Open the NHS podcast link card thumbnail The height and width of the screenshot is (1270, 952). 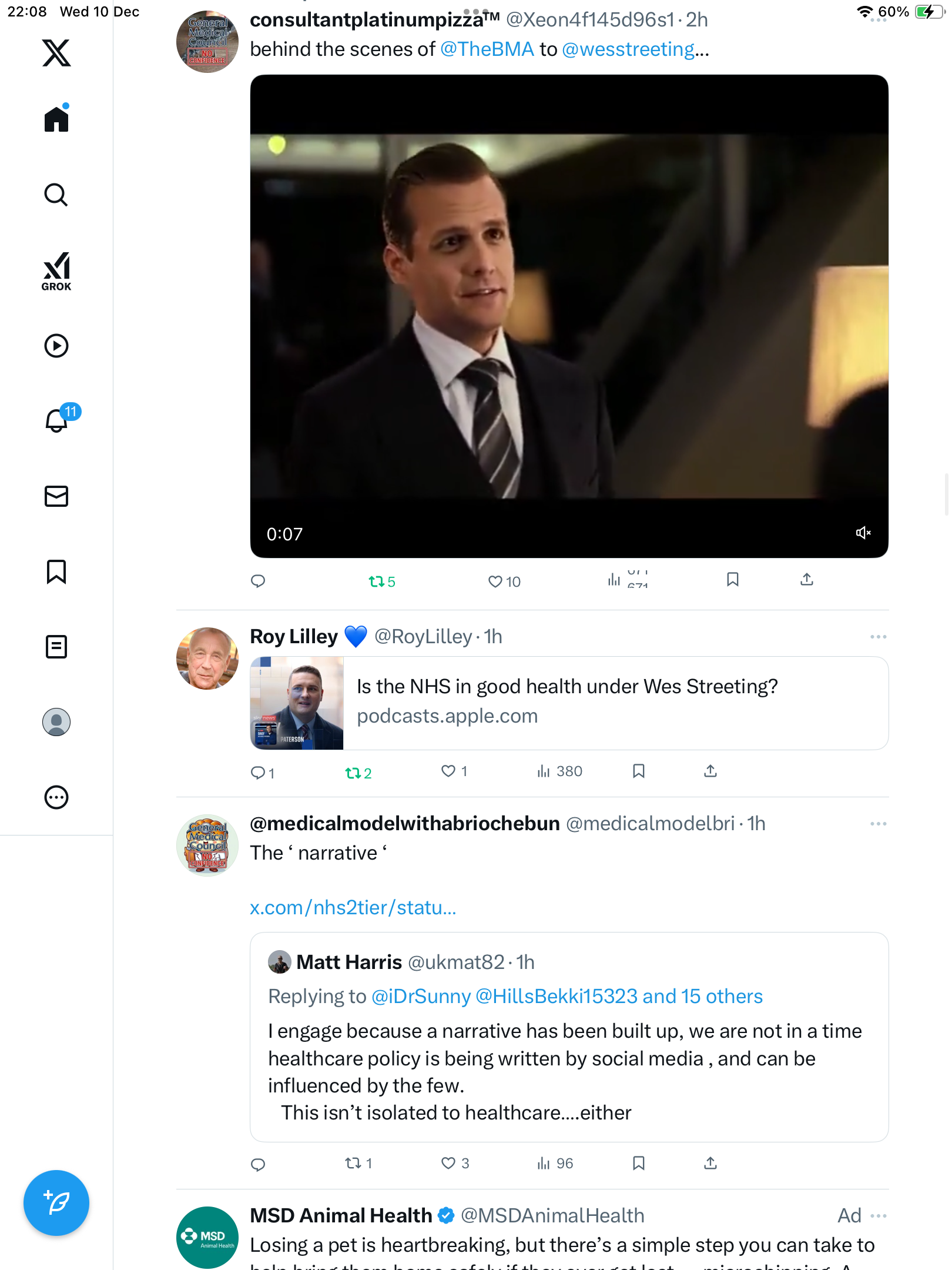click(x=297, y=703)
